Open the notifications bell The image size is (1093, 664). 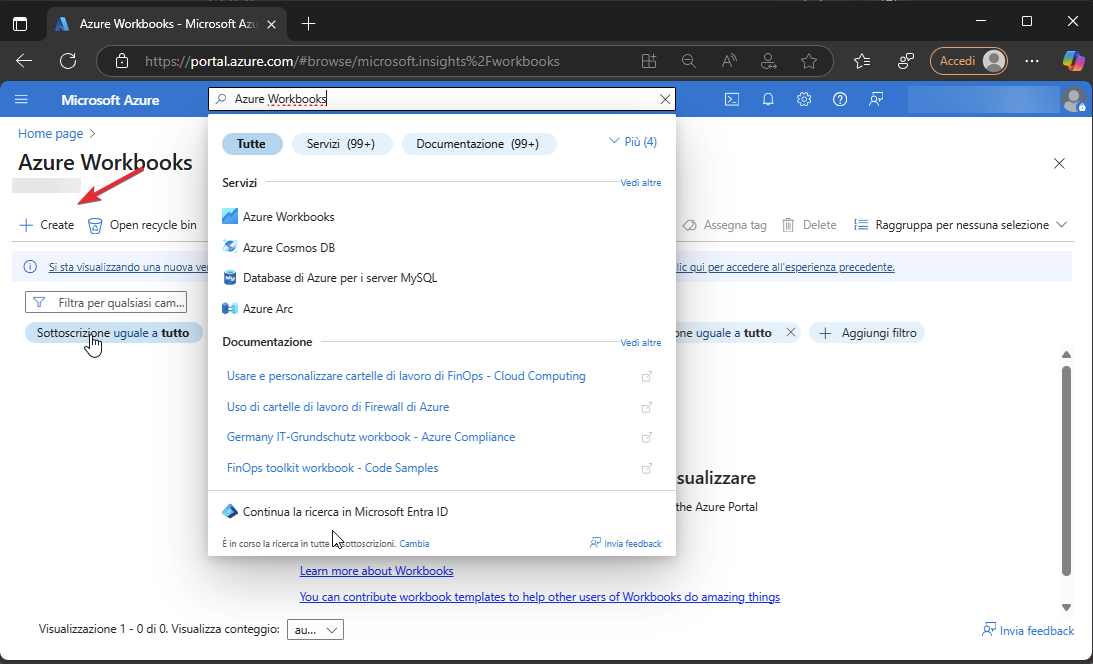coord(768,99)
